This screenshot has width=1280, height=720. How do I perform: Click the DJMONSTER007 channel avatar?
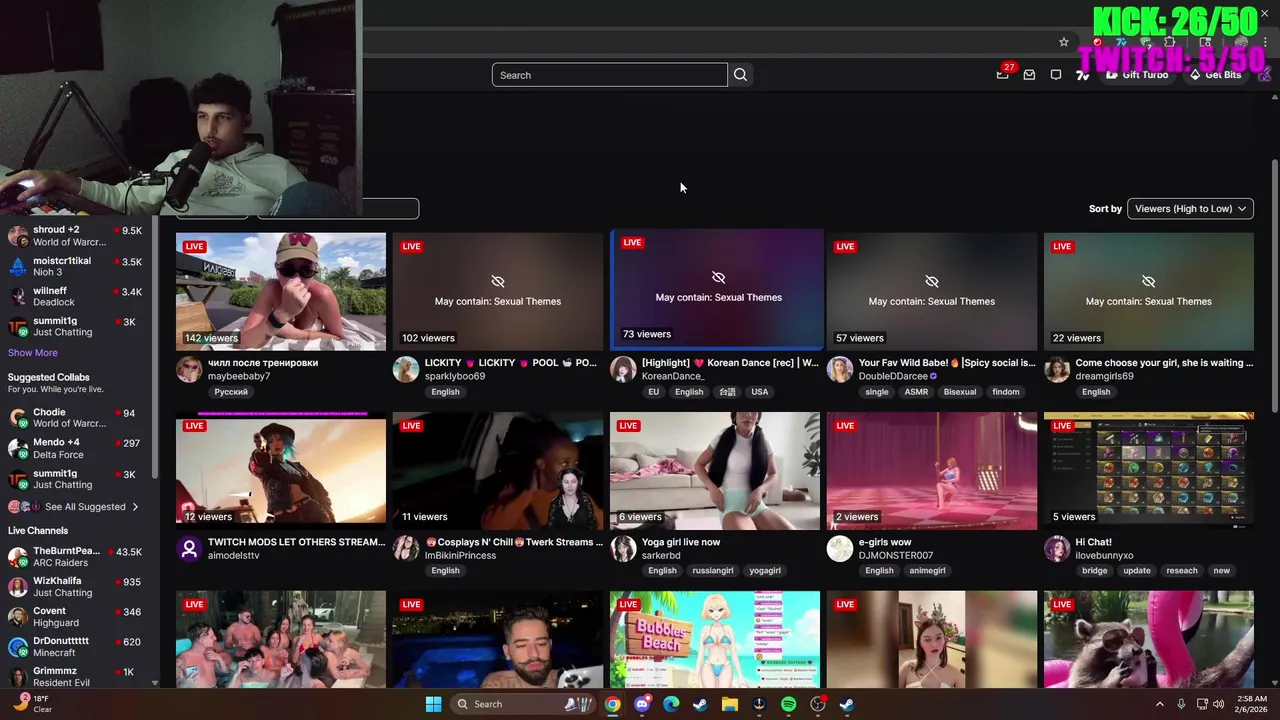point(840,548)
